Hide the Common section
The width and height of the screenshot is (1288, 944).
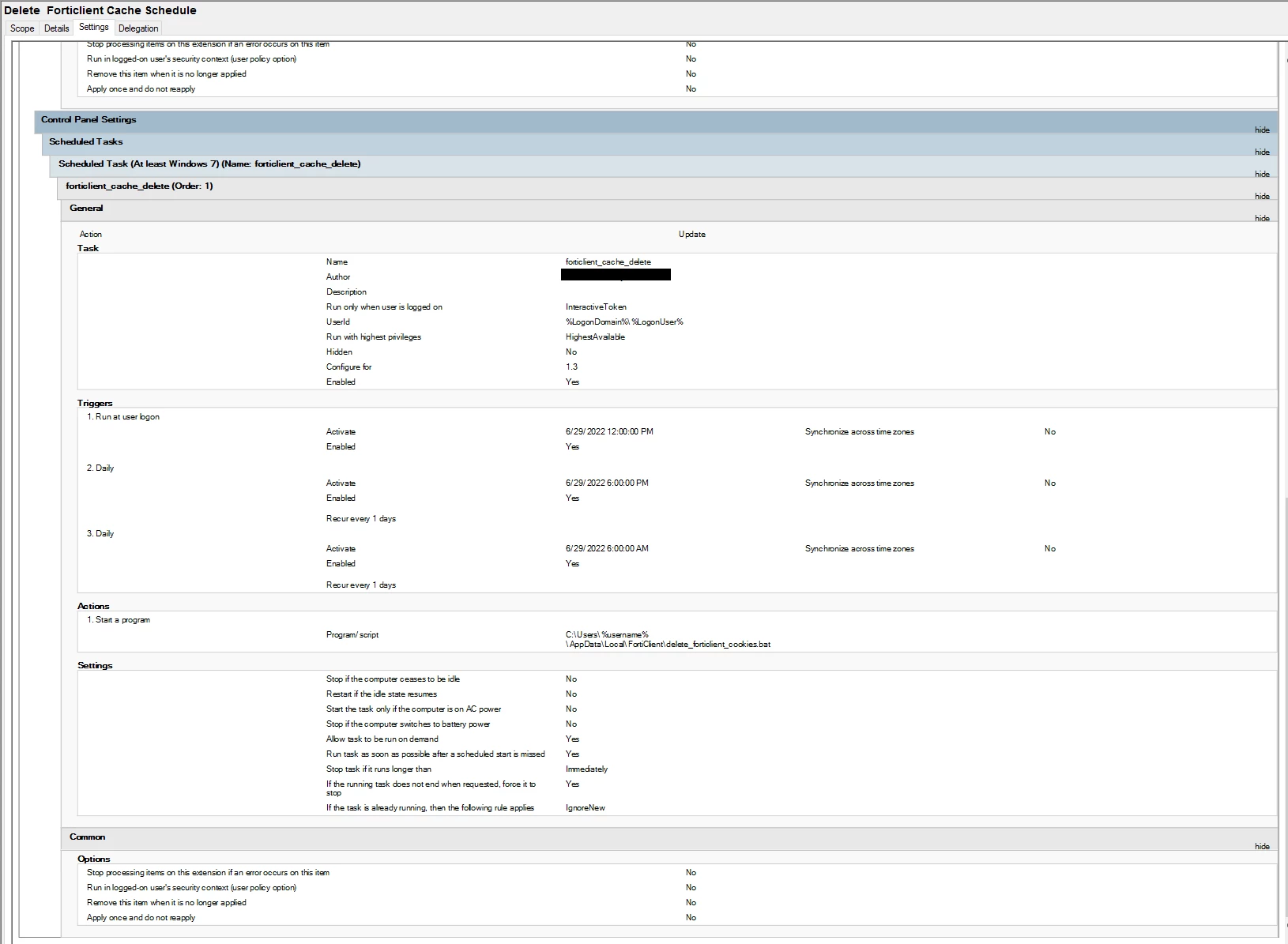tap(1262, 847)
